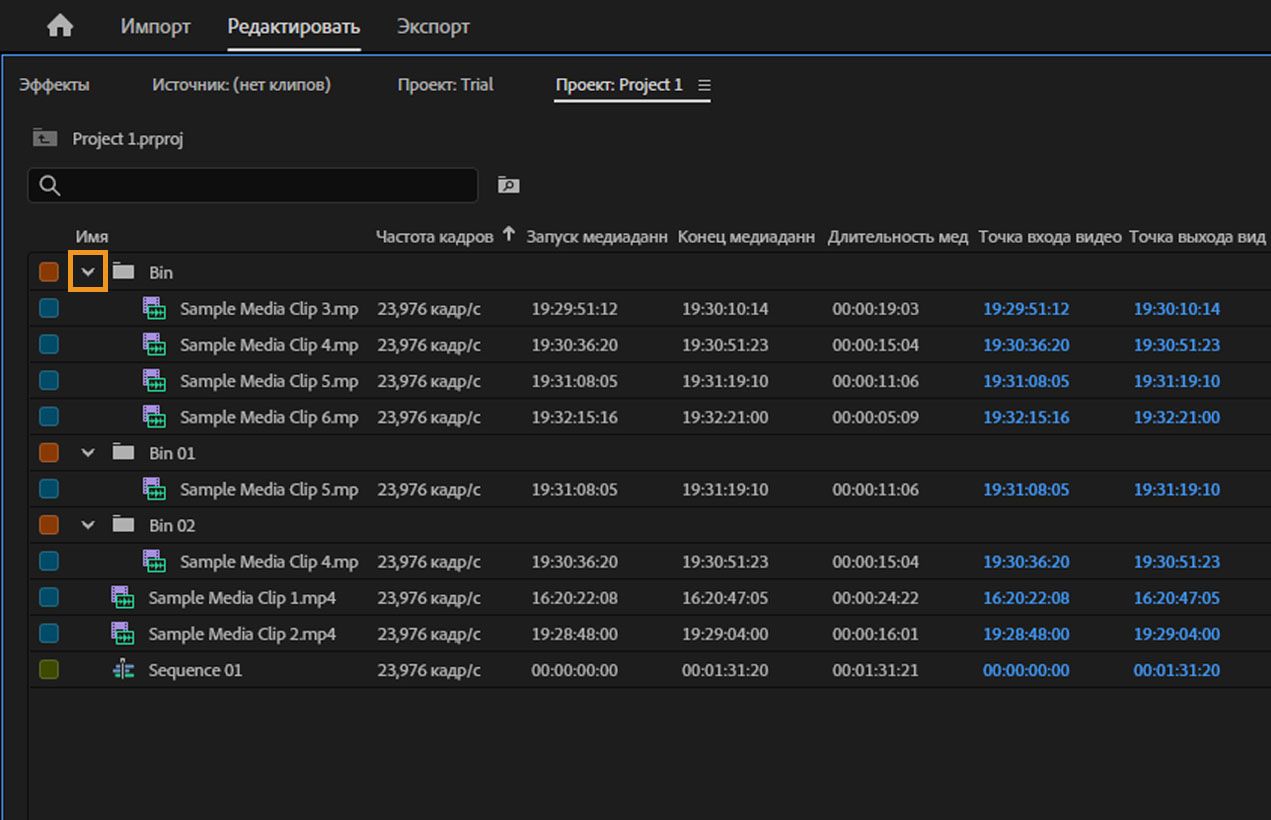
Task: Click the Sample Media Clip 2.mp4 clip icon
Action: [123, 634]
